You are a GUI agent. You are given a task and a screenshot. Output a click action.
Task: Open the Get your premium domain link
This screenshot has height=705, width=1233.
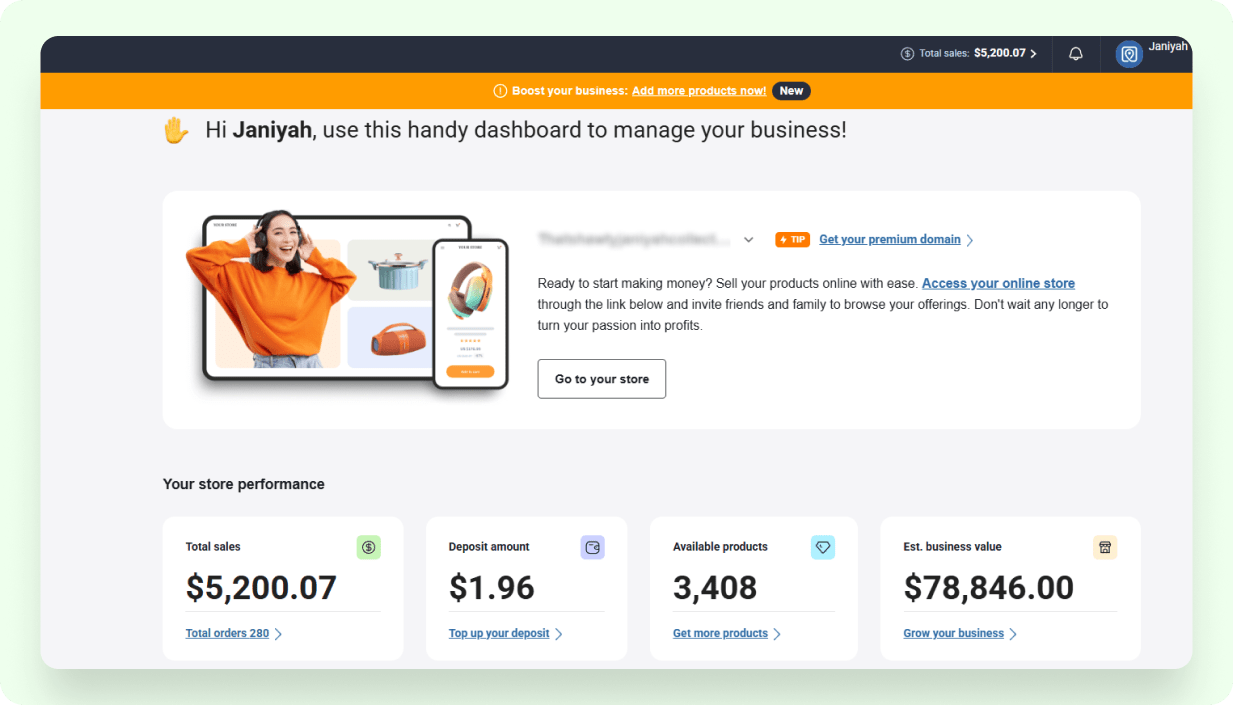point(889,240)
